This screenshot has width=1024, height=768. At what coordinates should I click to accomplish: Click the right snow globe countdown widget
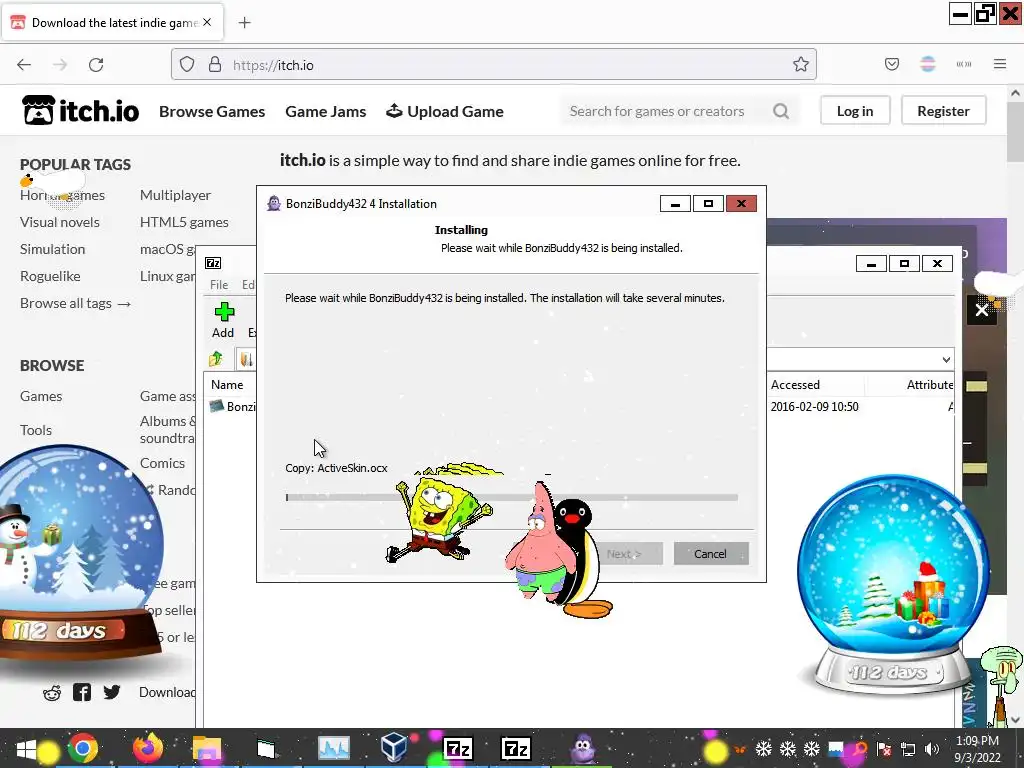click(892, 583)
